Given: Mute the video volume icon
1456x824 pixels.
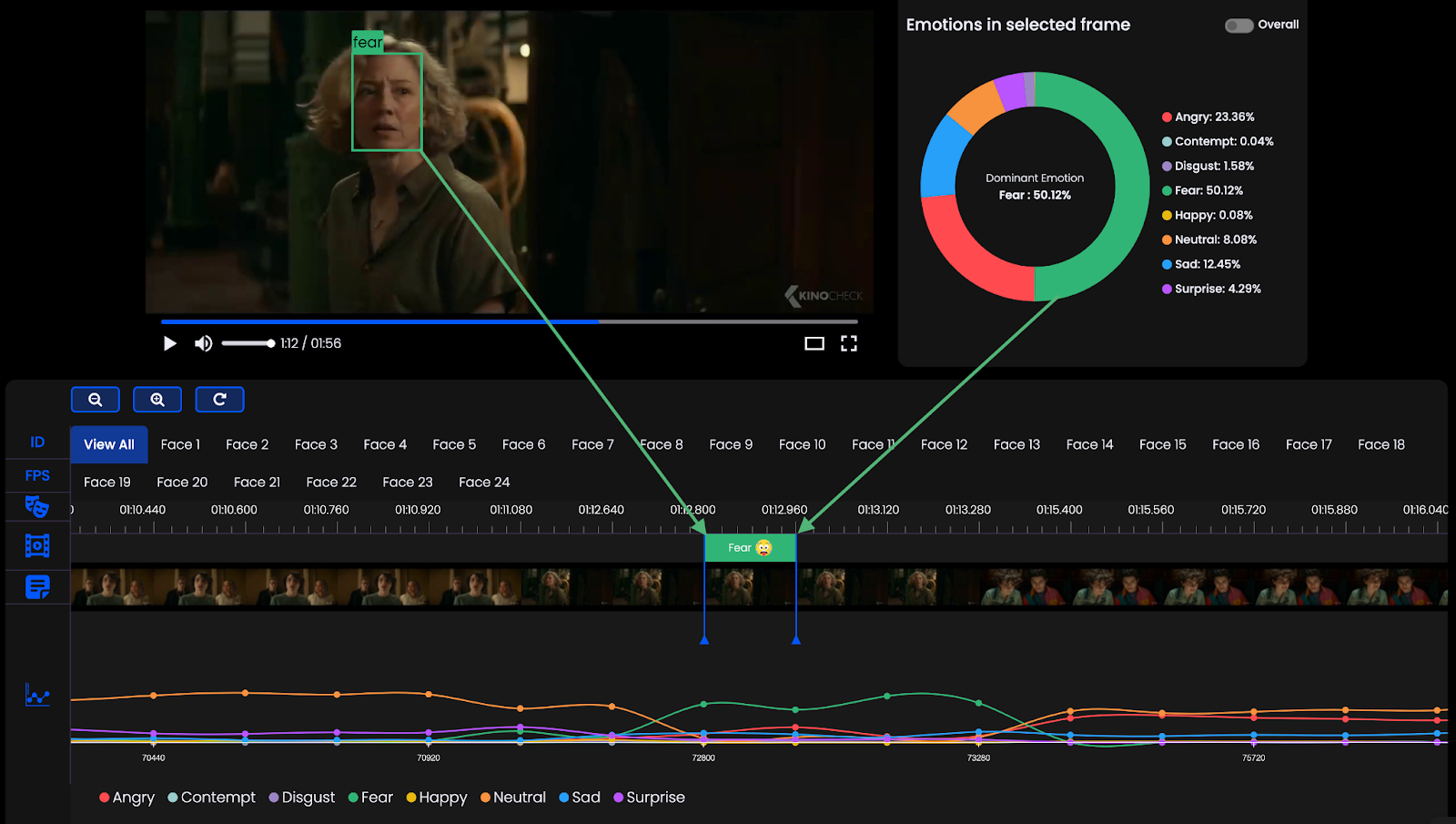Looking at the screenshot, I should coord(203,343).
